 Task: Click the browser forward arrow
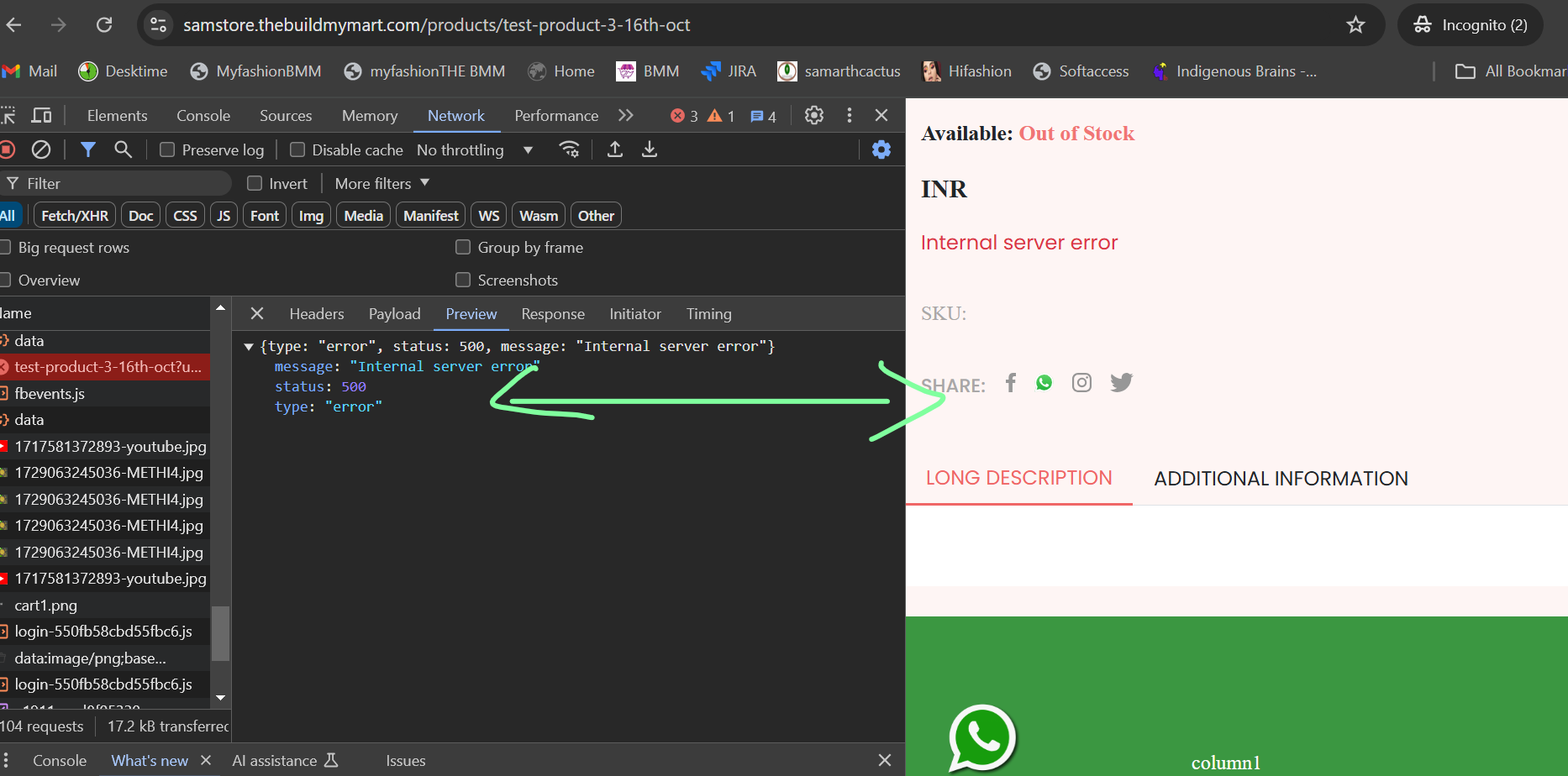[x=58, y=25]
